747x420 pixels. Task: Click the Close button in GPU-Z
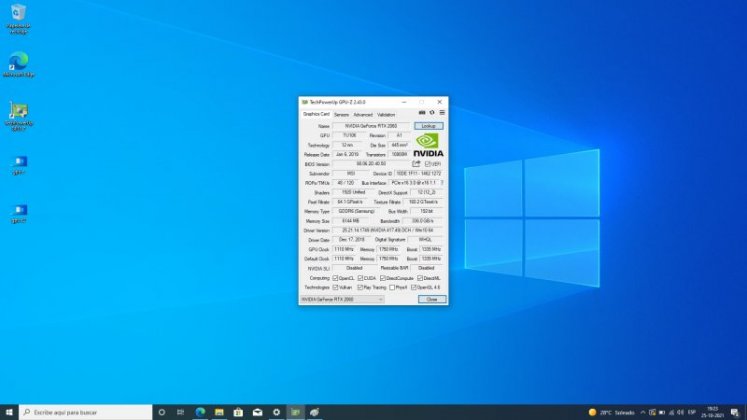[432, 300]
